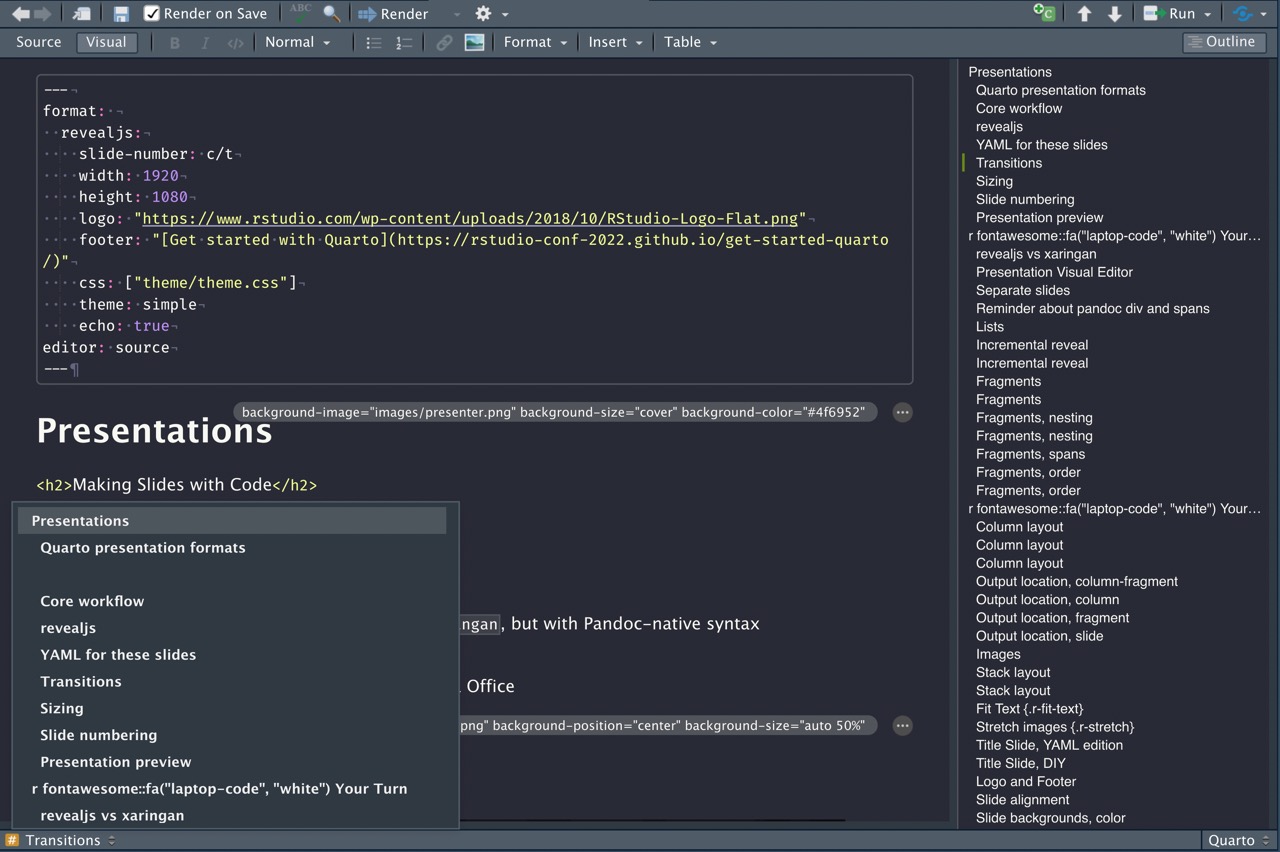Toggle the Render on Save checkbox

[x=152, y=14]
